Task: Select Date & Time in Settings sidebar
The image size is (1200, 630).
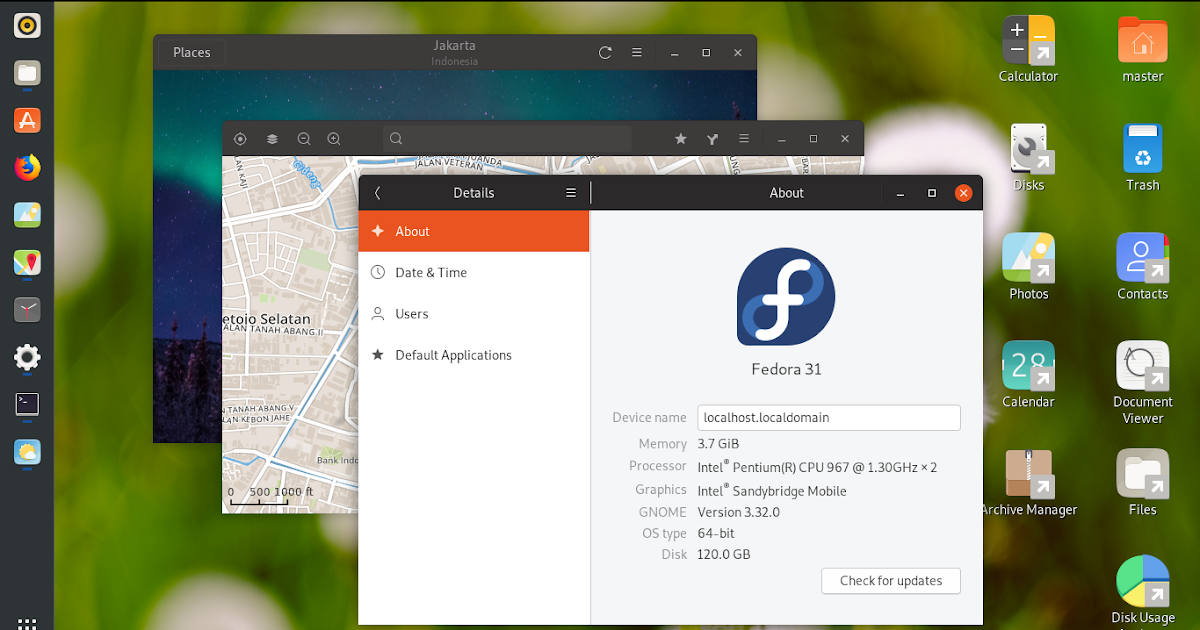Action: pyautogui.click(x=432, y=272)
